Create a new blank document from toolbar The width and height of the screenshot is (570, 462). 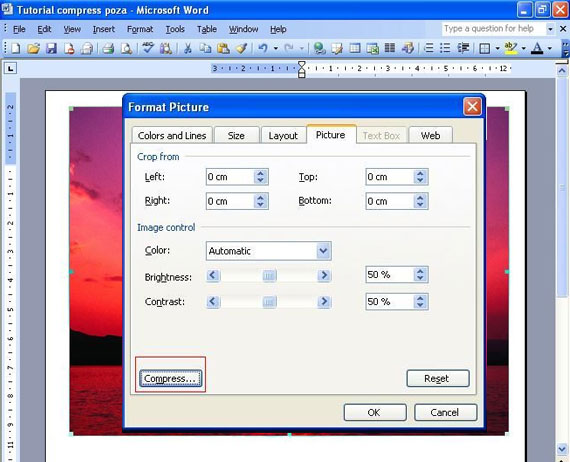coord(16,48)
